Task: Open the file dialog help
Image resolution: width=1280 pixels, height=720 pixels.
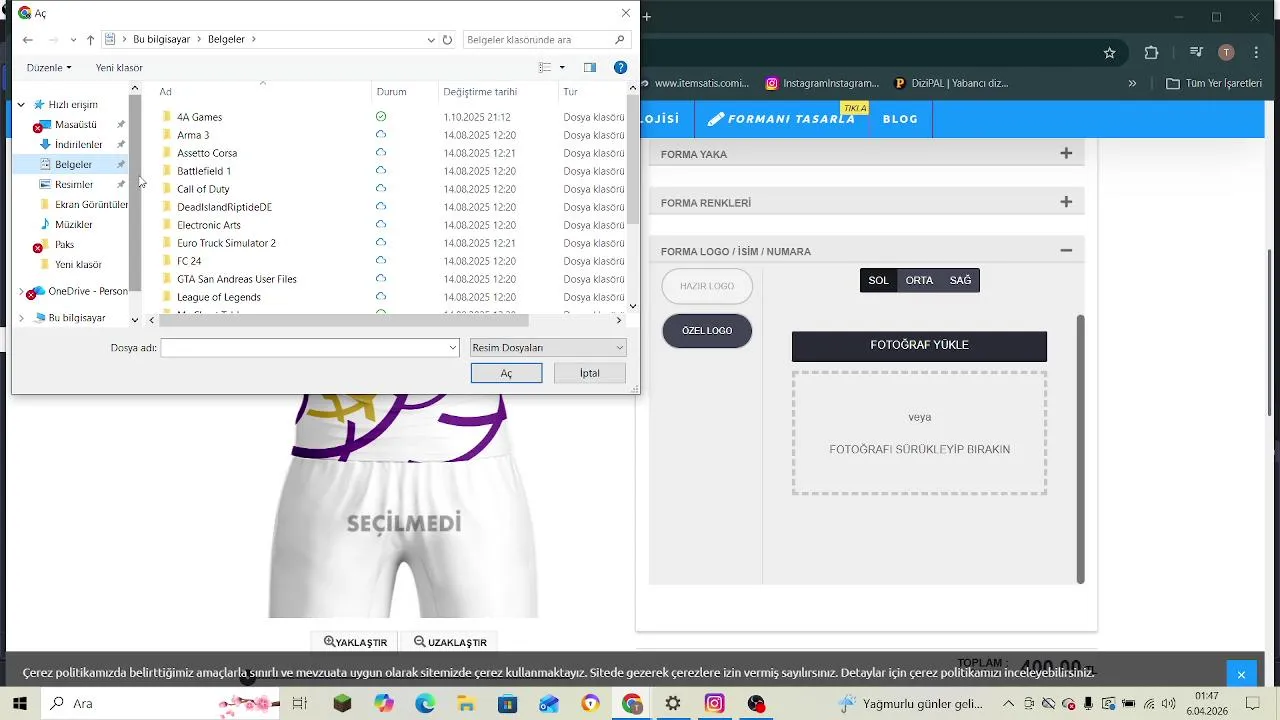Action: pos(620,68)
